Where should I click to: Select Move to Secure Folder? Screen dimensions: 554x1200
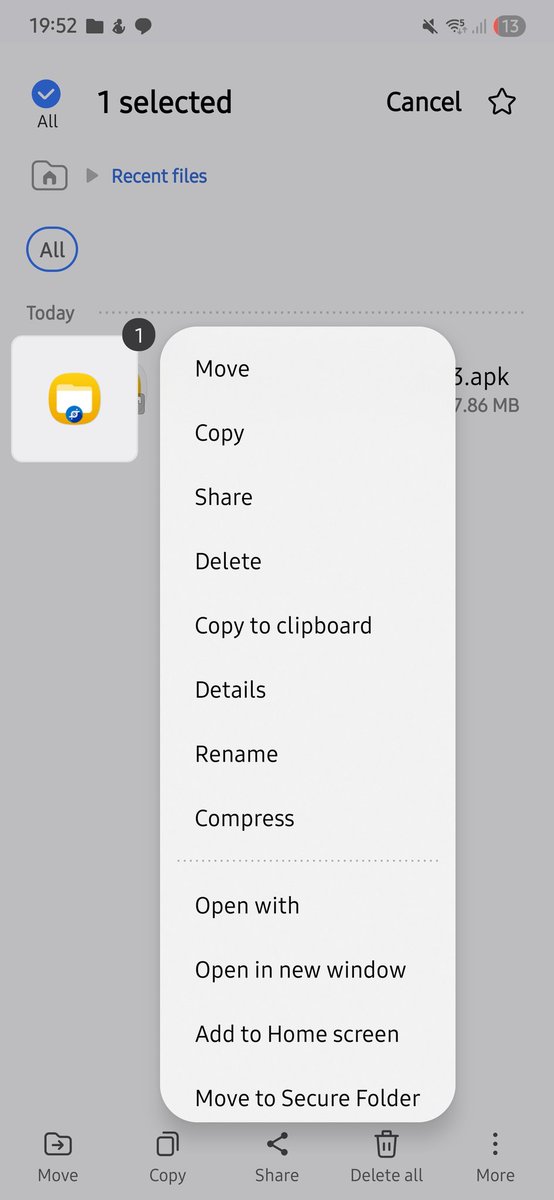point(308,1098)
